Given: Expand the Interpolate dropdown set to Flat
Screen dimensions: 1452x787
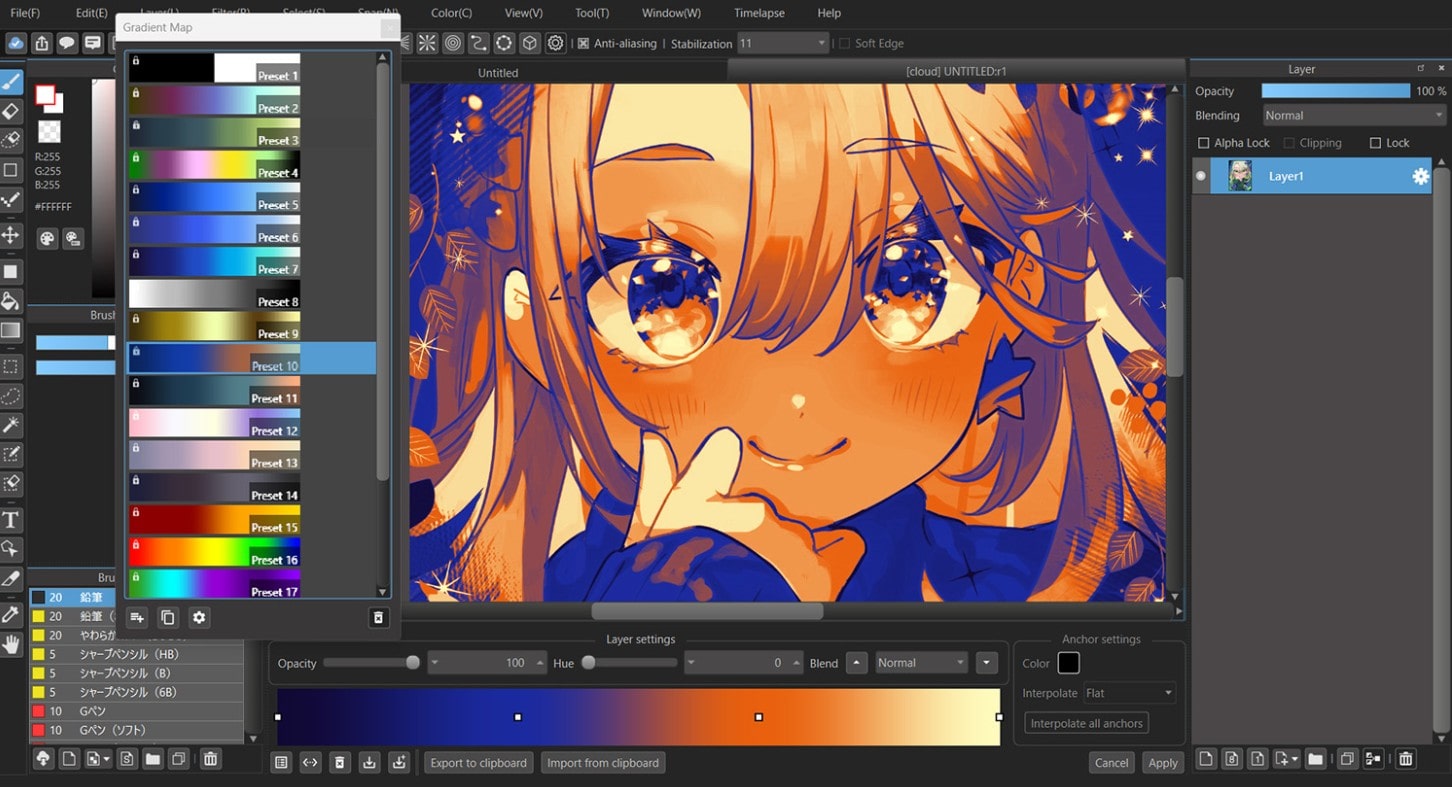Looking at the screenshot, I should 1129,693.
